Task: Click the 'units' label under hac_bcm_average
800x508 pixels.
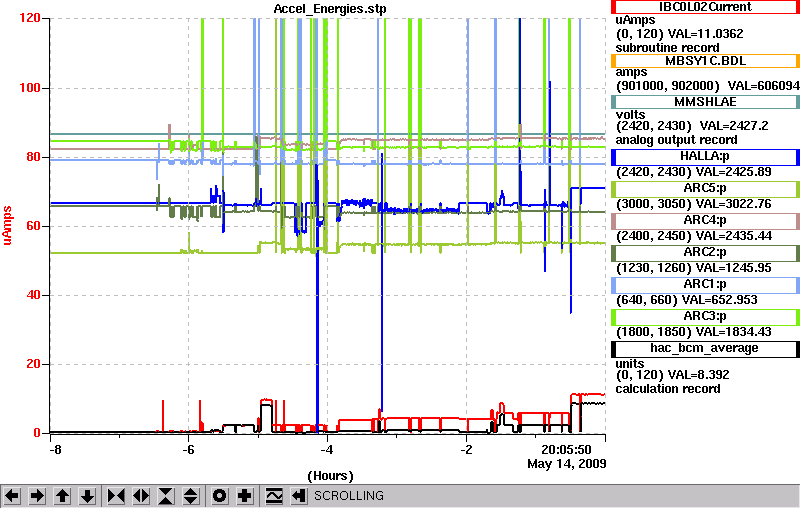Action: pyautogui.click(x=630, y=364)
